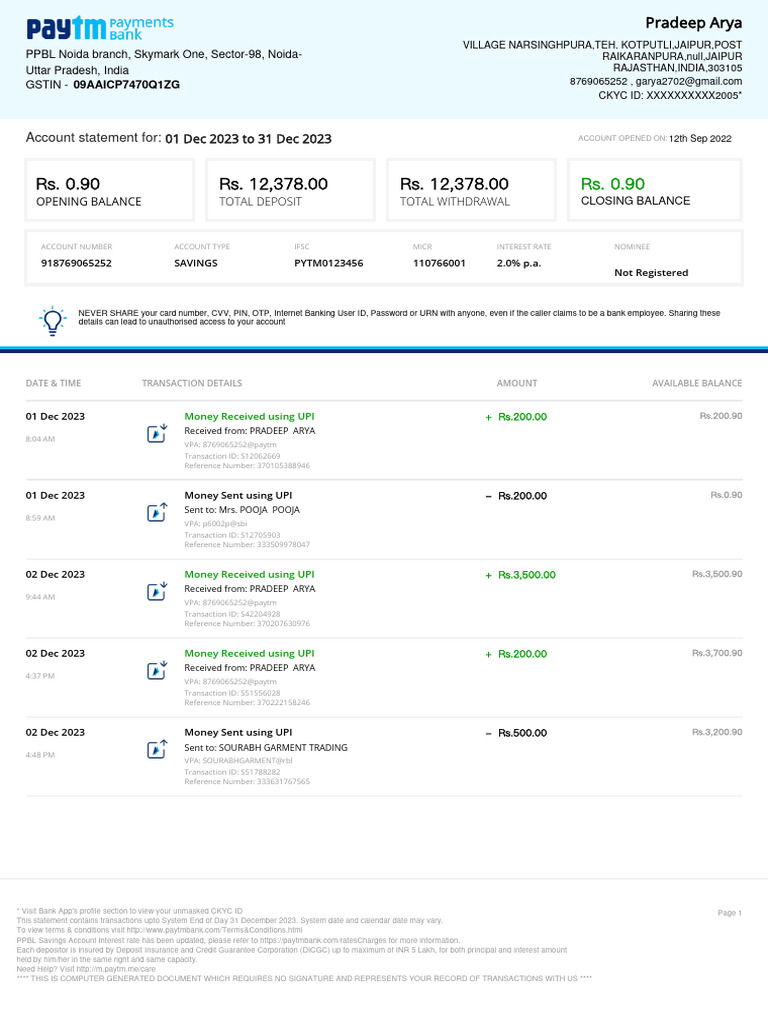Click the − Rs.500.00 amount
Screen dimensions: 768x1024
click(516, 733)
